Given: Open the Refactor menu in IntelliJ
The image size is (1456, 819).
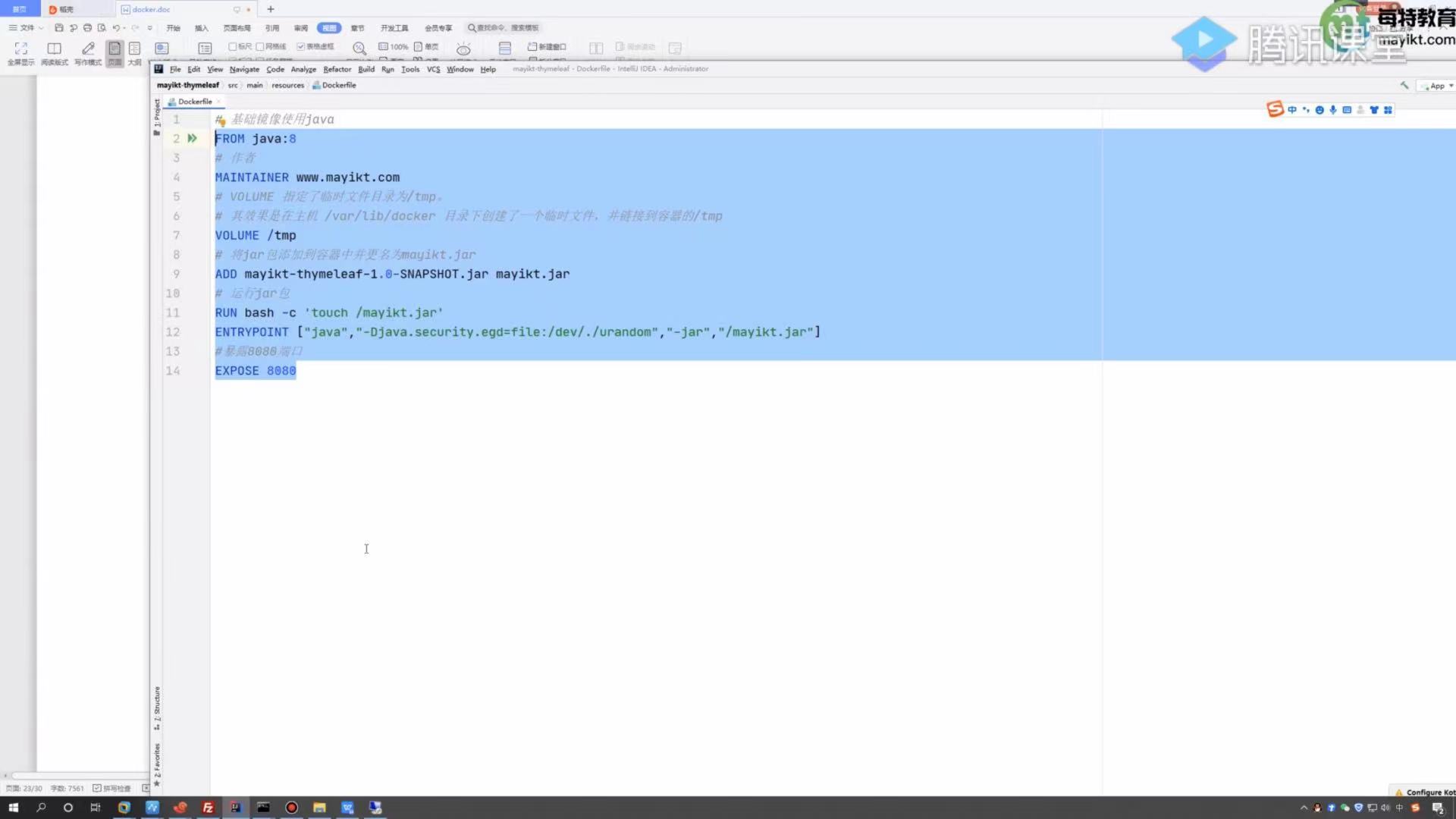Looking at the screenshot, I should [337, 69].
